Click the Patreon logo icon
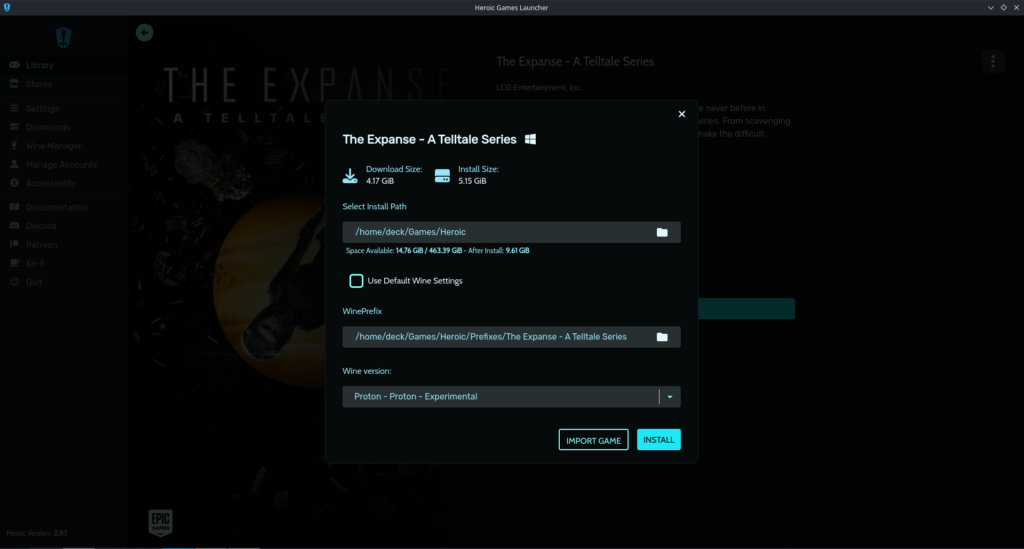The height and width of the screenshot is (549, 1024). (14, 244)
